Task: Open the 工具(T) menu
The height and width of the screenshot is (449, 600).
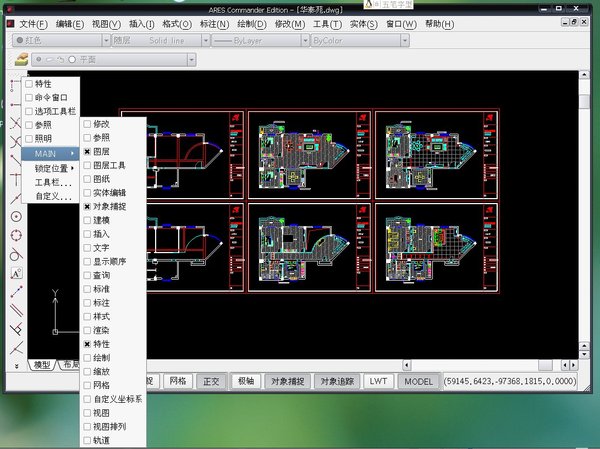Action: (326, 23)
